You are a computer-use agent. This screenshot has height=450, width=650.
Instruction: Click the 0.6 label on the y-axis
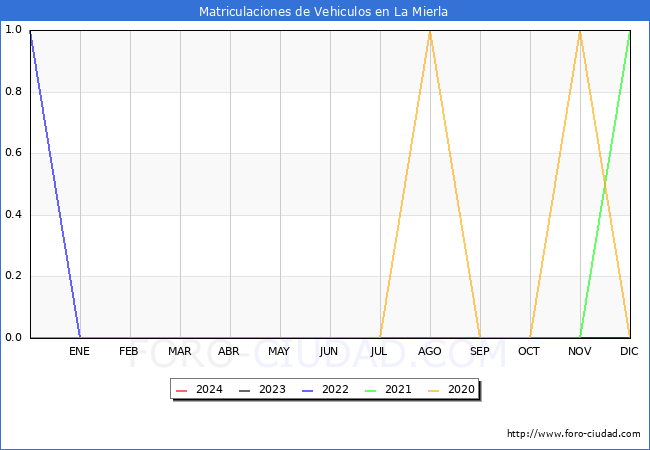click(x=14, y=153)
